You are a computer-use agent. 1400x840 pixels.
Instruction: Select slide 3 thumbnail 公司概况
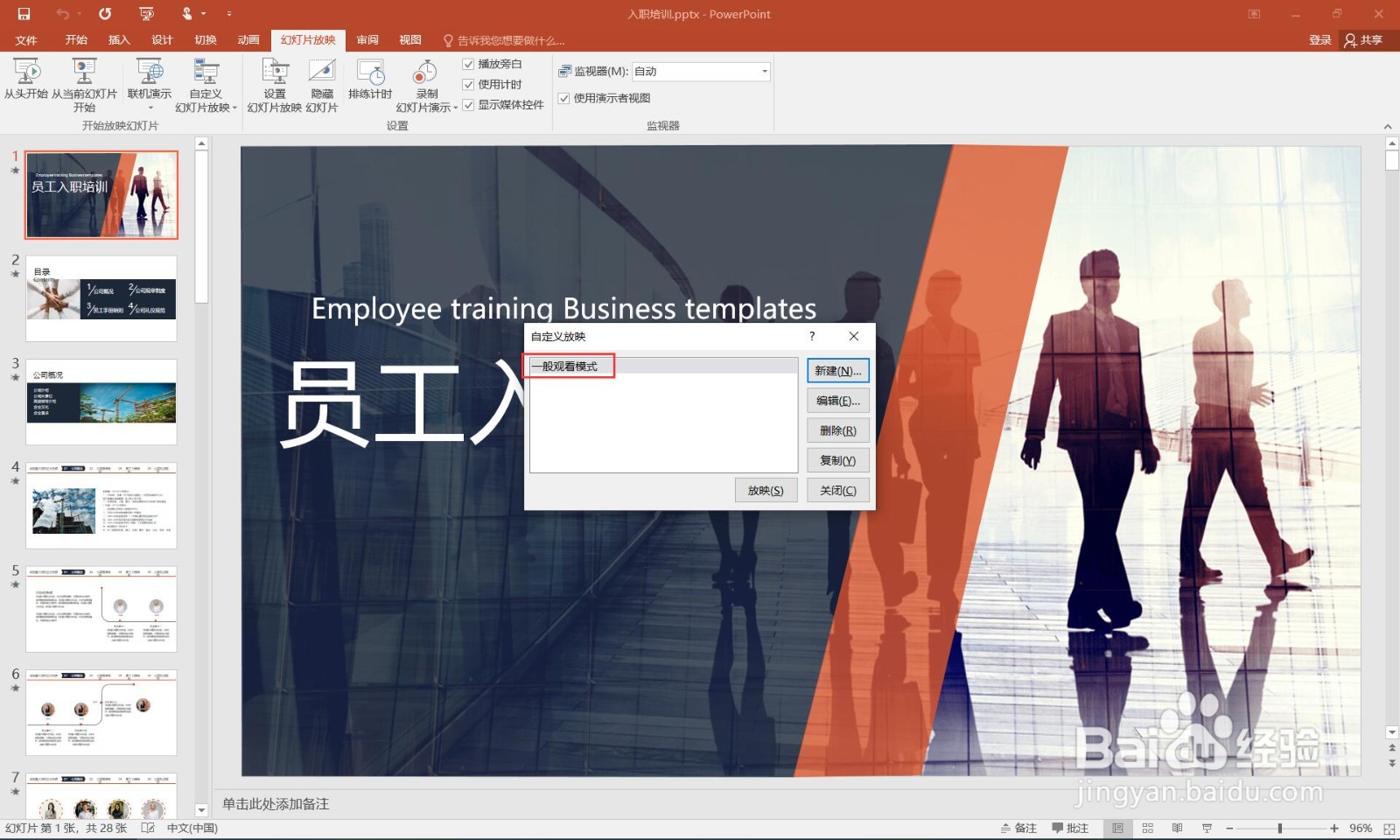[x=101, y=402]
